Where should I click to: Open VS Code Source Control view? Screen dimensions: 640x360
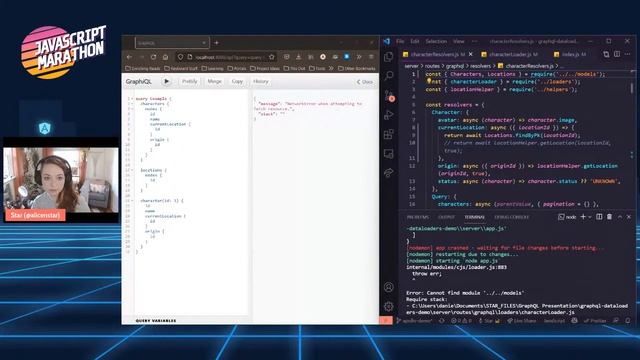pyautogui.click(x=389, y=95)
